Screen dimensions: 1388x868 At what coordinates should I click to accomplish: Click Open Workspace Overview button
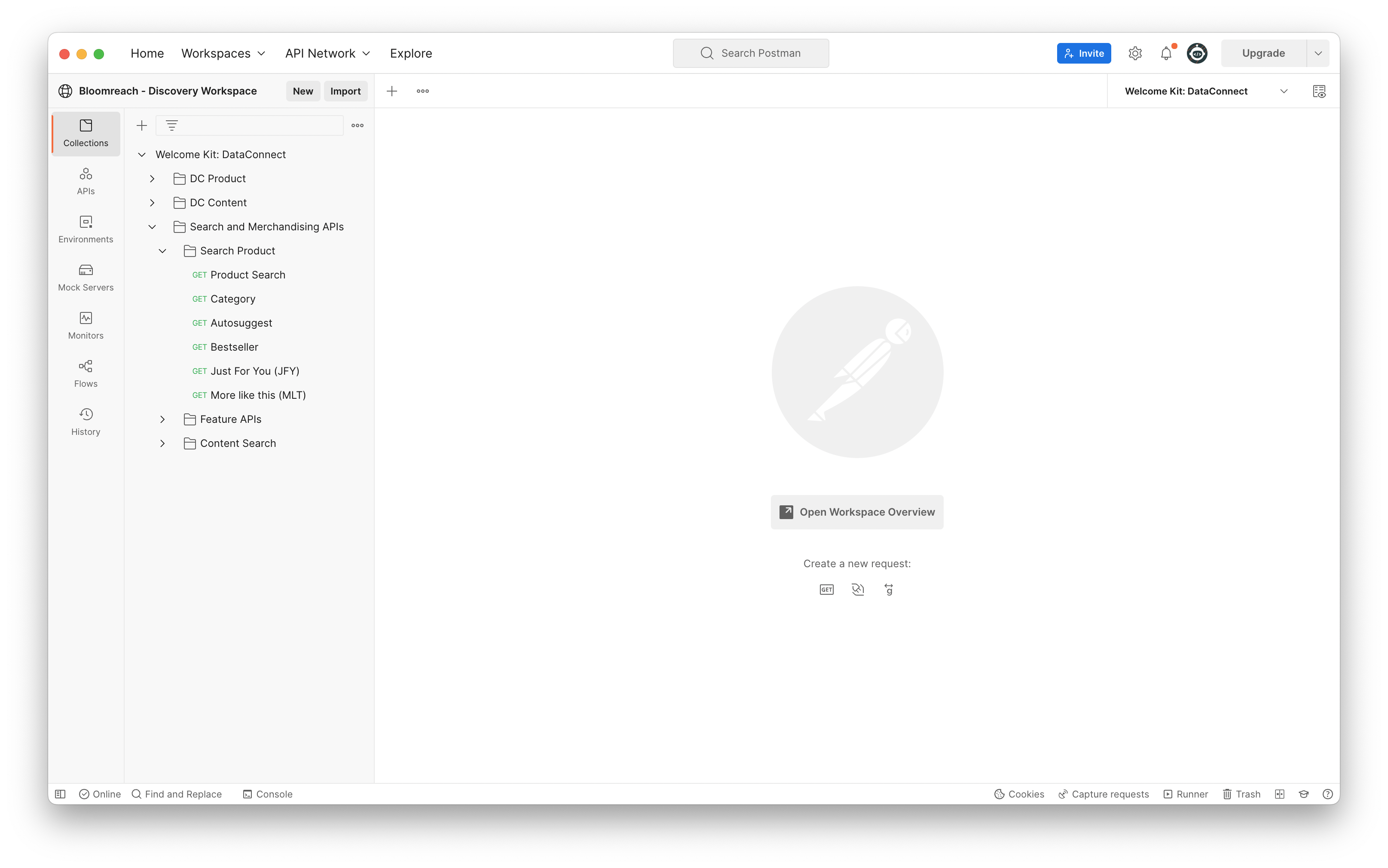coord(856,512)
